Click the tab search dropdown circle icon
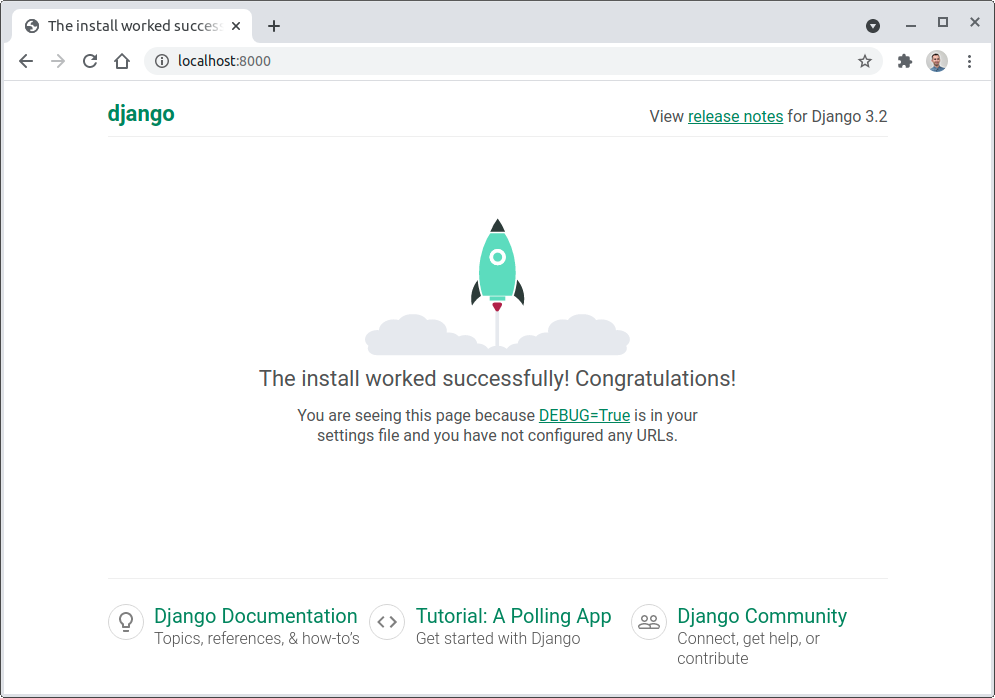Viewport: 995px width, 698px height. [x=873, y=26]
